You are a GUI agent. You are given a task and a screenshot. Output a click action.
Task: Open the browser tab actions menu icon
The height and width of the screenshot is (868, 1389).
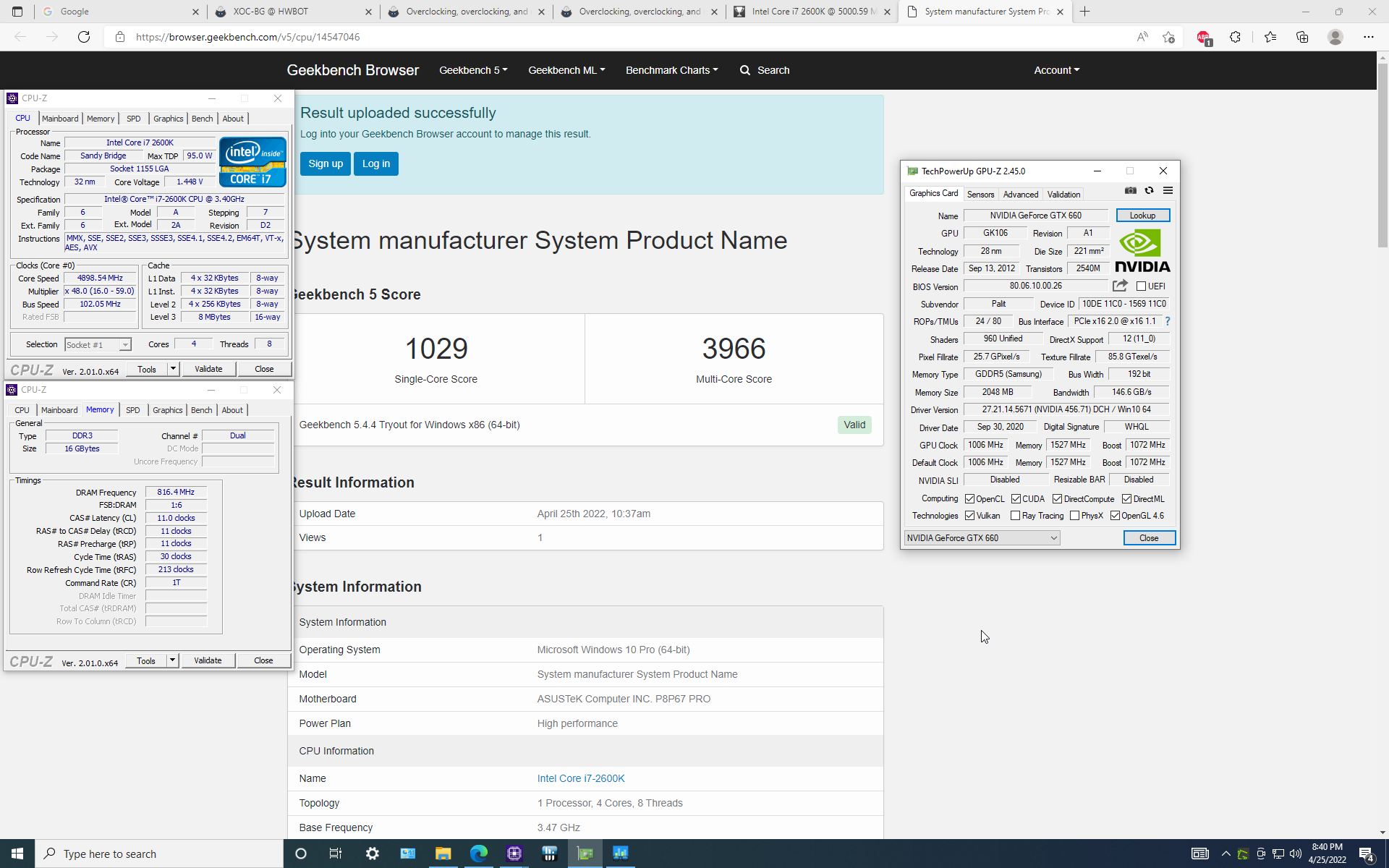pos(17,12)
